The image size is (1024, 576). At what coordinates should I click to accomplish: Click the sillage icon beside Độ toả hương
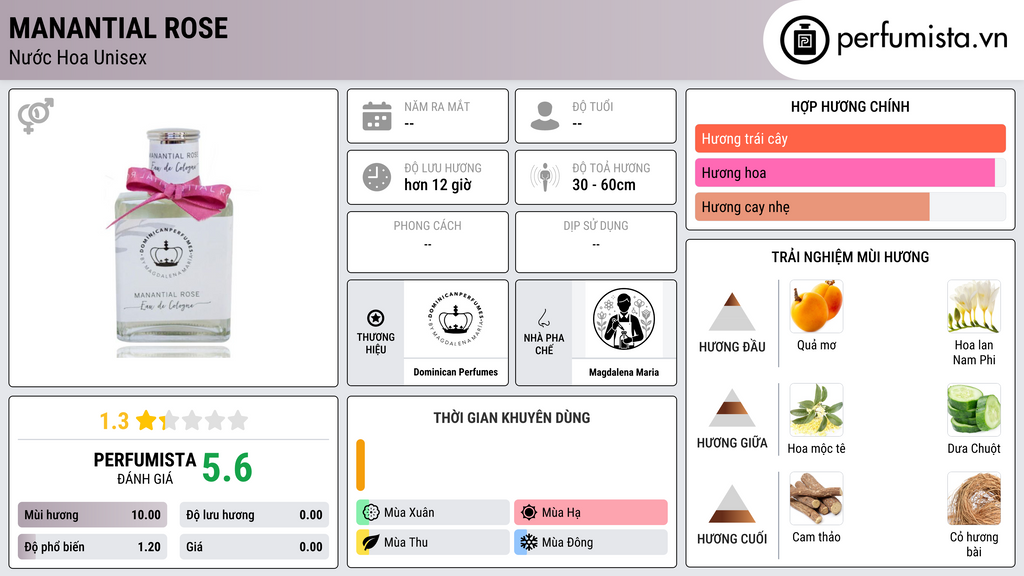pyautogui.click(x=545, y=177)
